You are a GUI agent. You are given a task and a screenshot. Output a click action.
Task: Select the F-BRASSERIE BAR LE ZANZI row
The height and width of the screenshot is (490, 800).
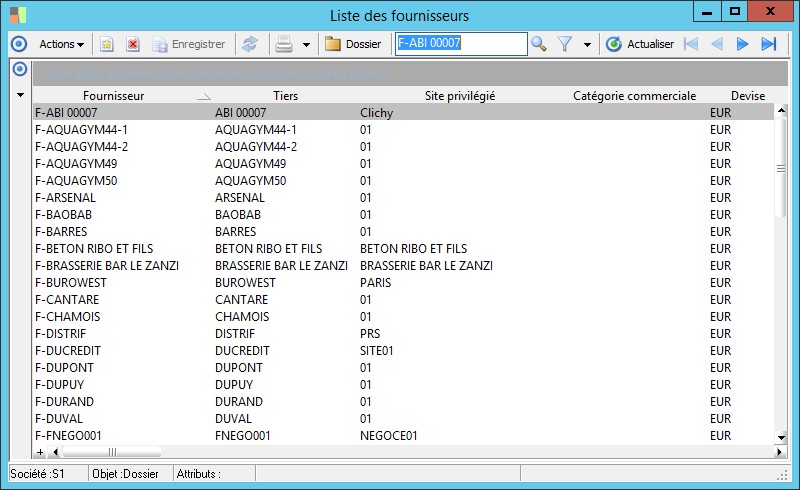[403, 266]
